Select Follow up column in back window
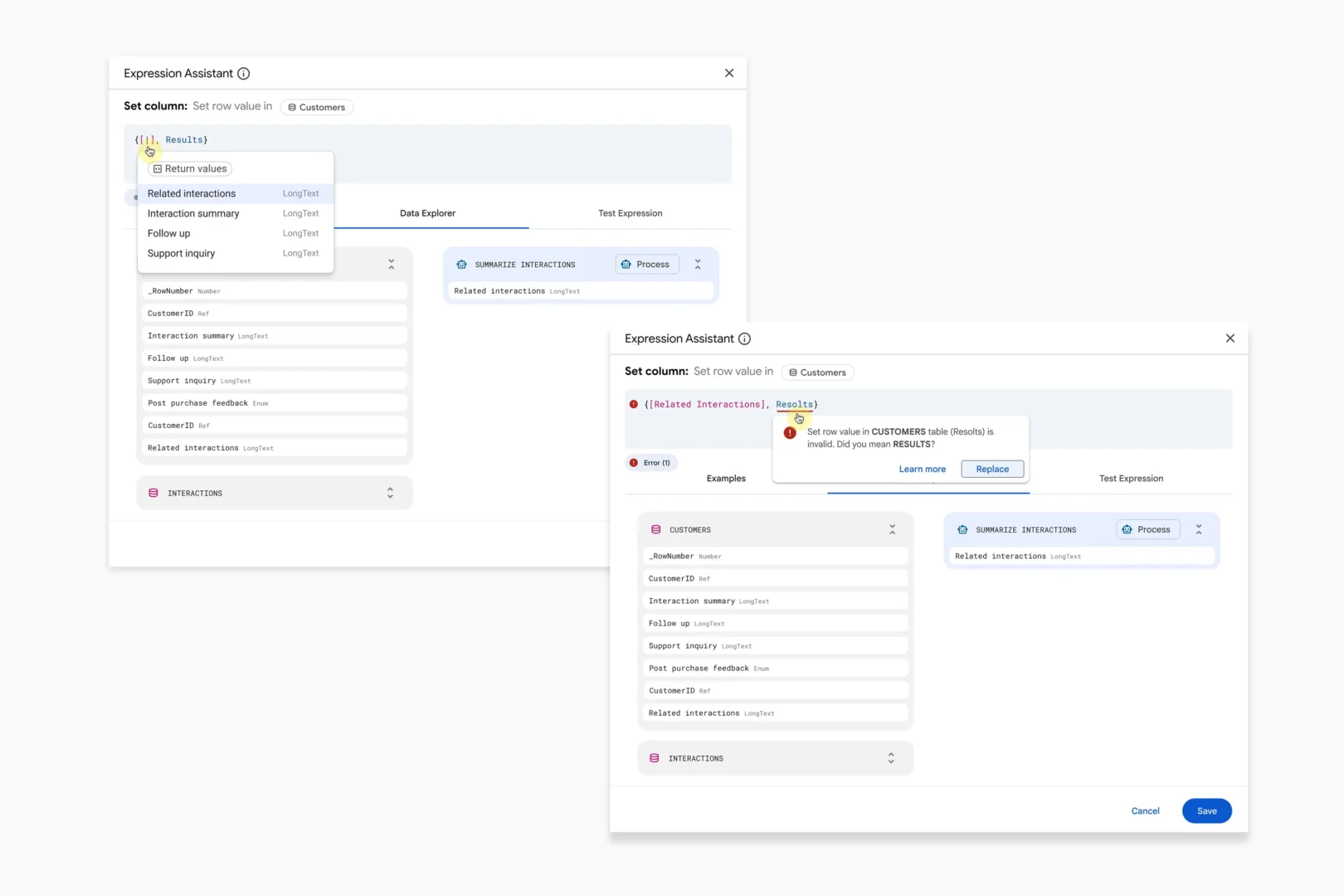Screen dimensions: 1344x896 tap(275, 358)
